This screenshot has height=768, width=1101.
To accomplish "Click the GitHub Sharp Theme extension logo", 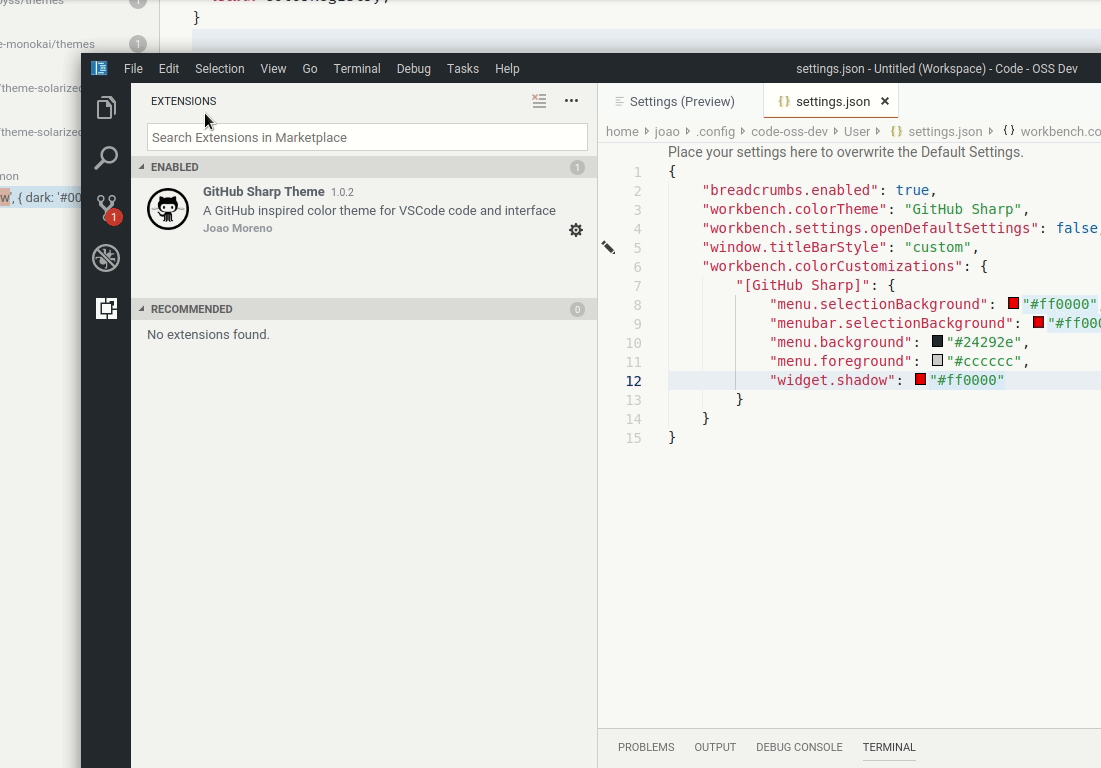I will (x=168, y=209).
